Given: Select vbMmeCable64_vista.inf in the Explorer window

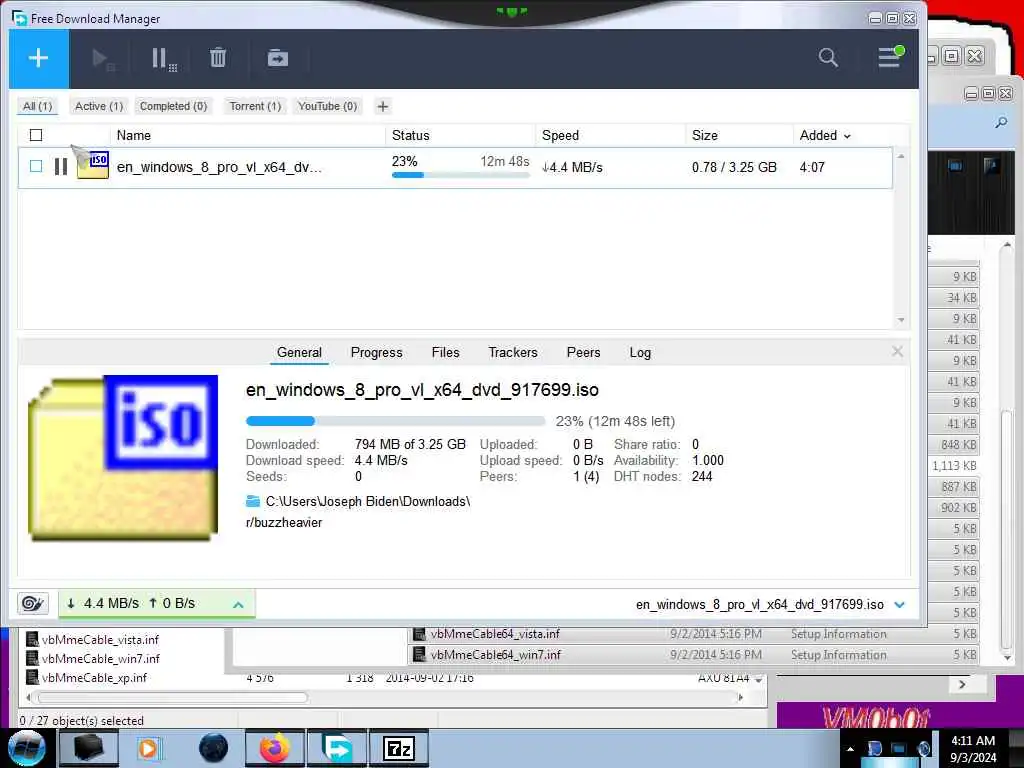Looking at the screenshot, I should pyautogui.click(x=495, y=633).
